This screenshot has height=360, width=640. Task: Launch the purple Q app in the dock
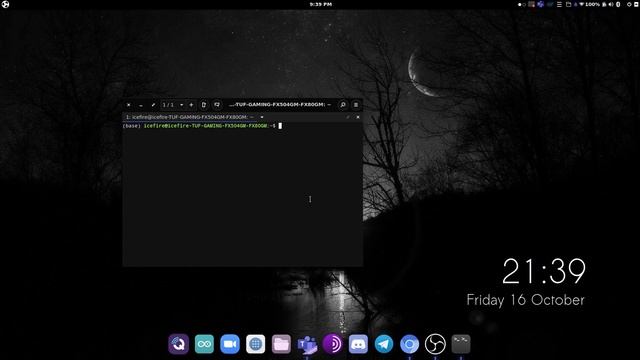pyautogui.click(x=178, y=344)
